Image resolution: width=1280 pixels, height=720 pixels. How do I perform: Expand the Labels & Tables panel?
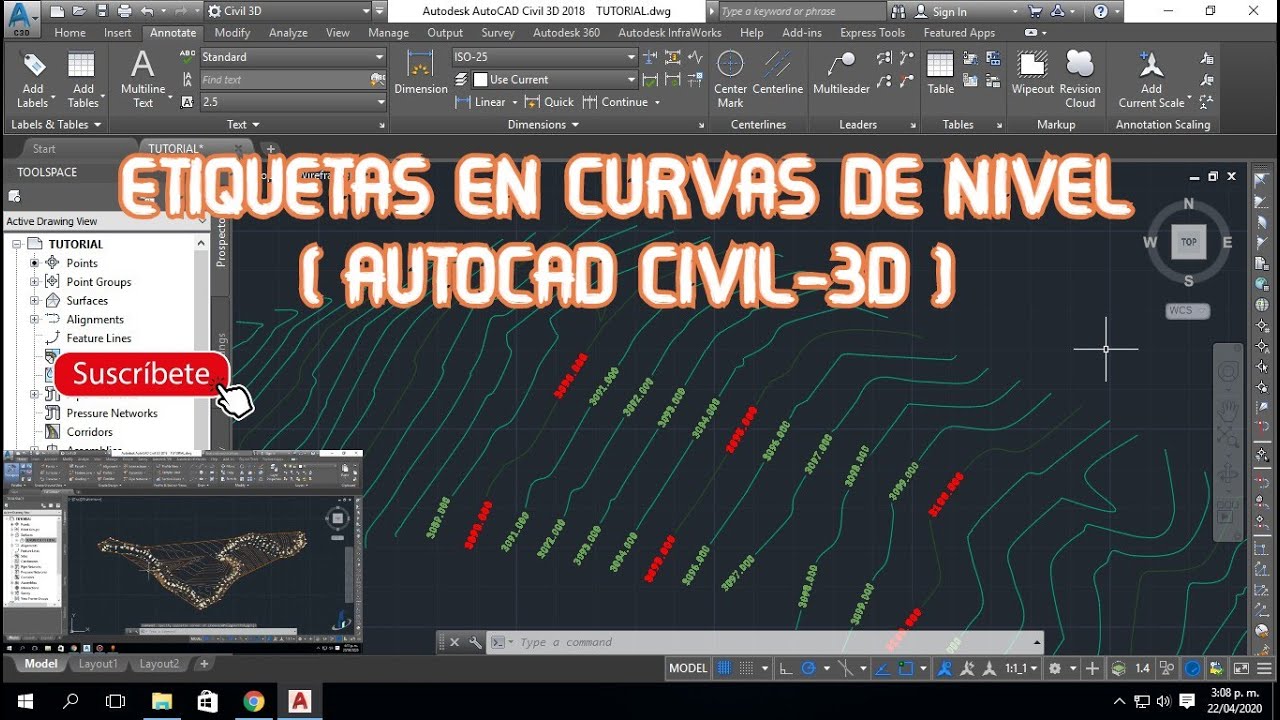point(56,124)
